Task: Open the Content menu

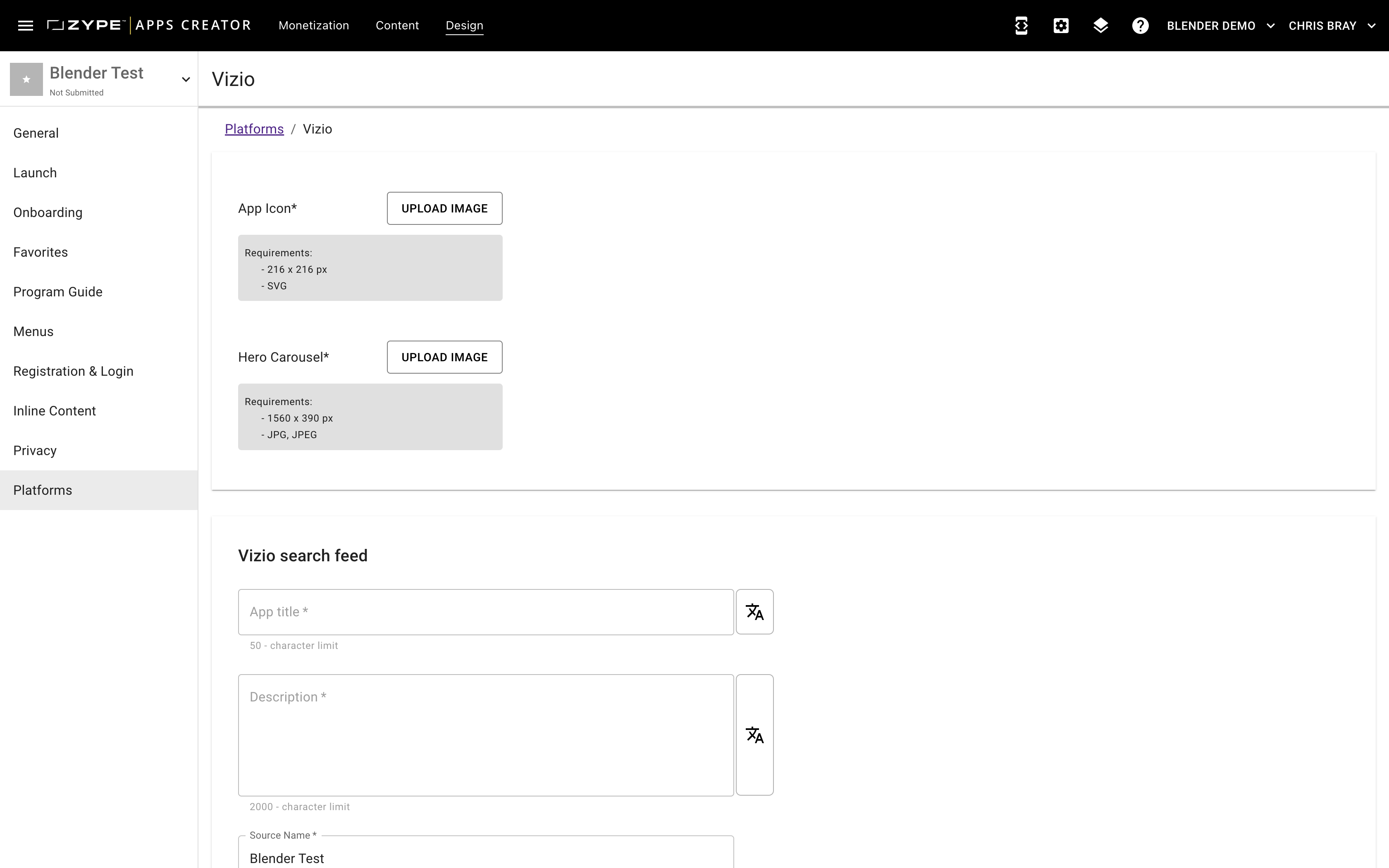Action: click(397, 25)
